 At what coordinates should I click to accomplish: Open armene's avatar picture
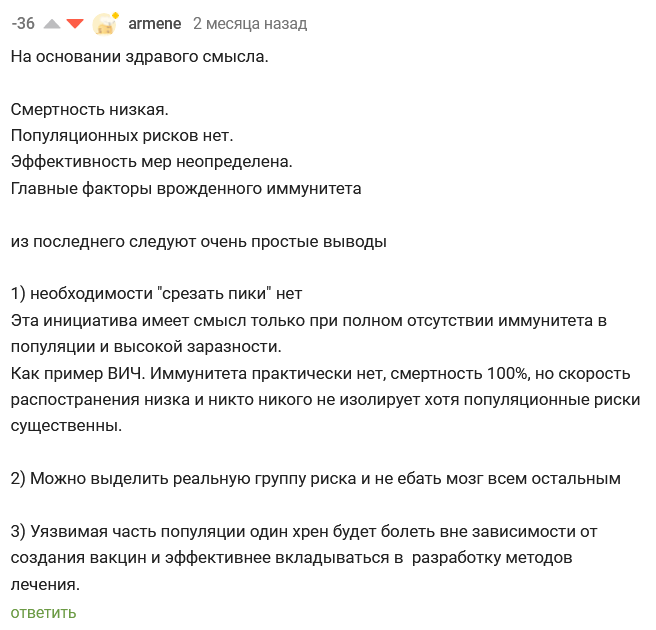[x=103, y=25]
